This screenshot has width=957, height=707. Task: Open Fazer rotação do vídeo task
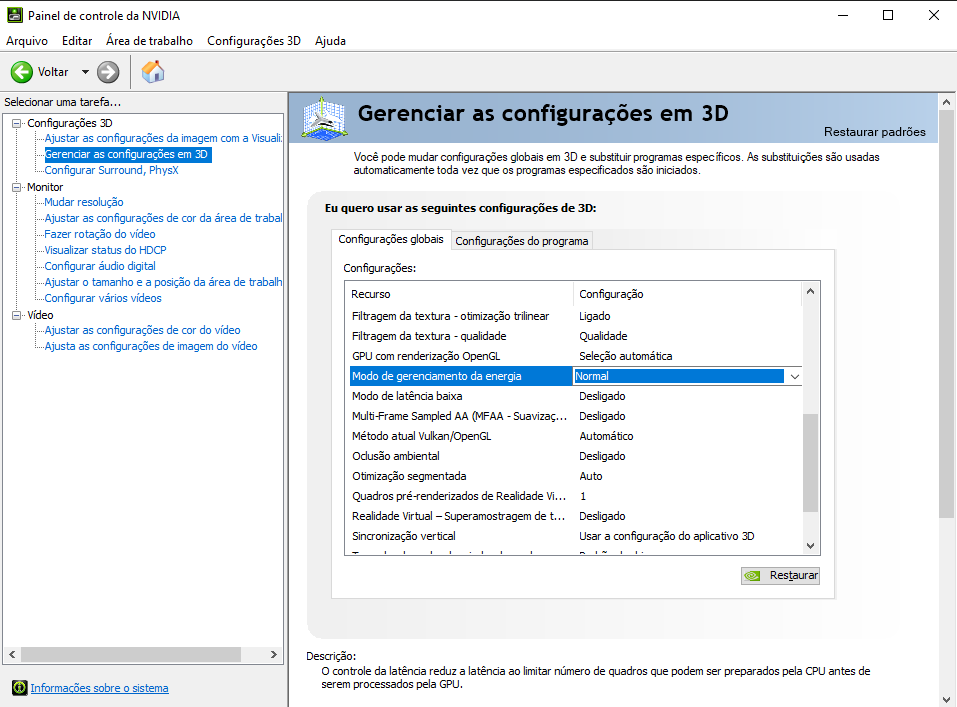tap(99, 234)
